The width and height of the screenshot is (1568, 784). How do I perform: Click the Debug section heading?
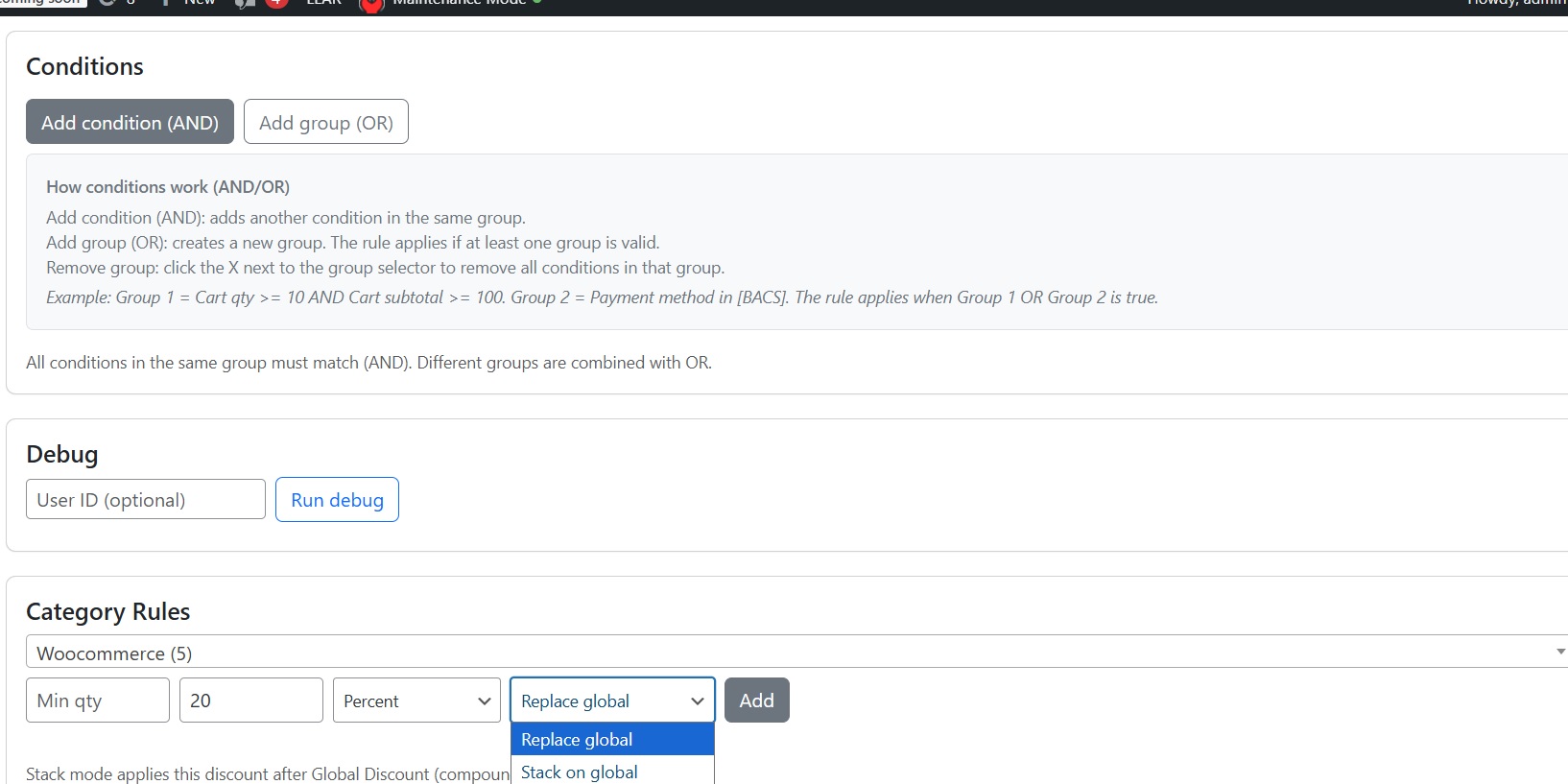tap(62, 454)
